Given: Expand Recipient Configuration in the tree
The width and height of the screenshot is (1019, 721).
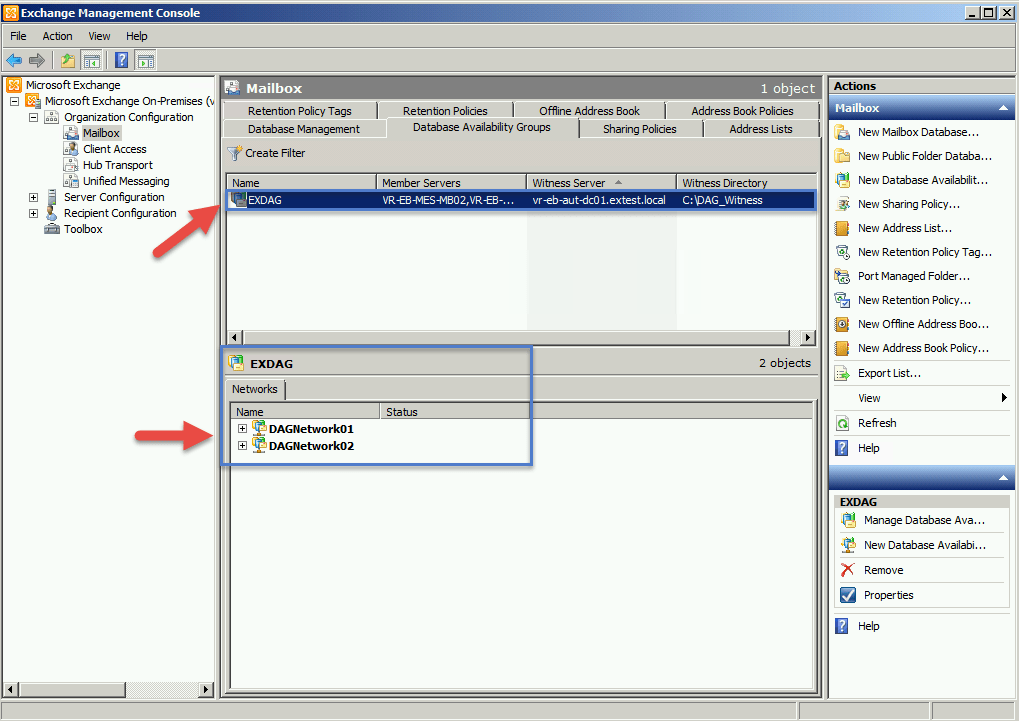Looking at the screenshot, I should coord(33,213).
